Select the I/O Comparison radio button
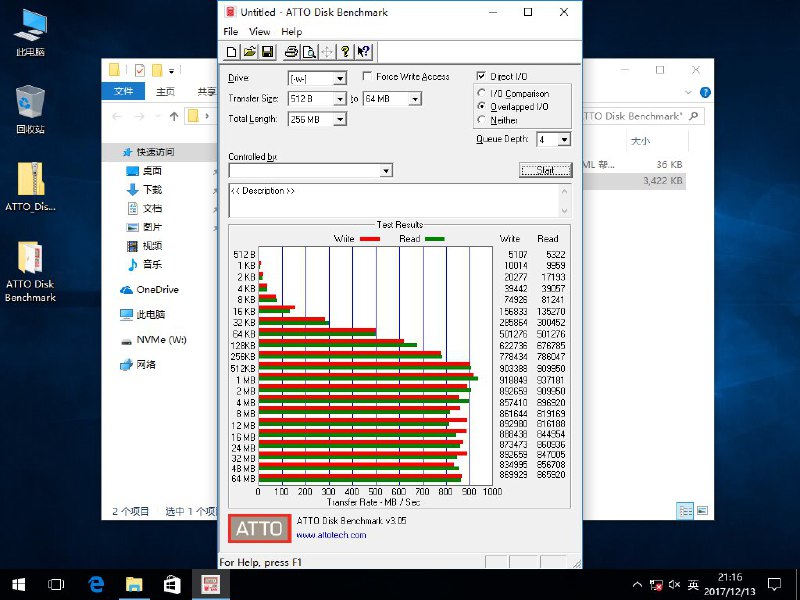Image resolution: width=800 pixels, height=600 pixels. (x=481, y=93)
